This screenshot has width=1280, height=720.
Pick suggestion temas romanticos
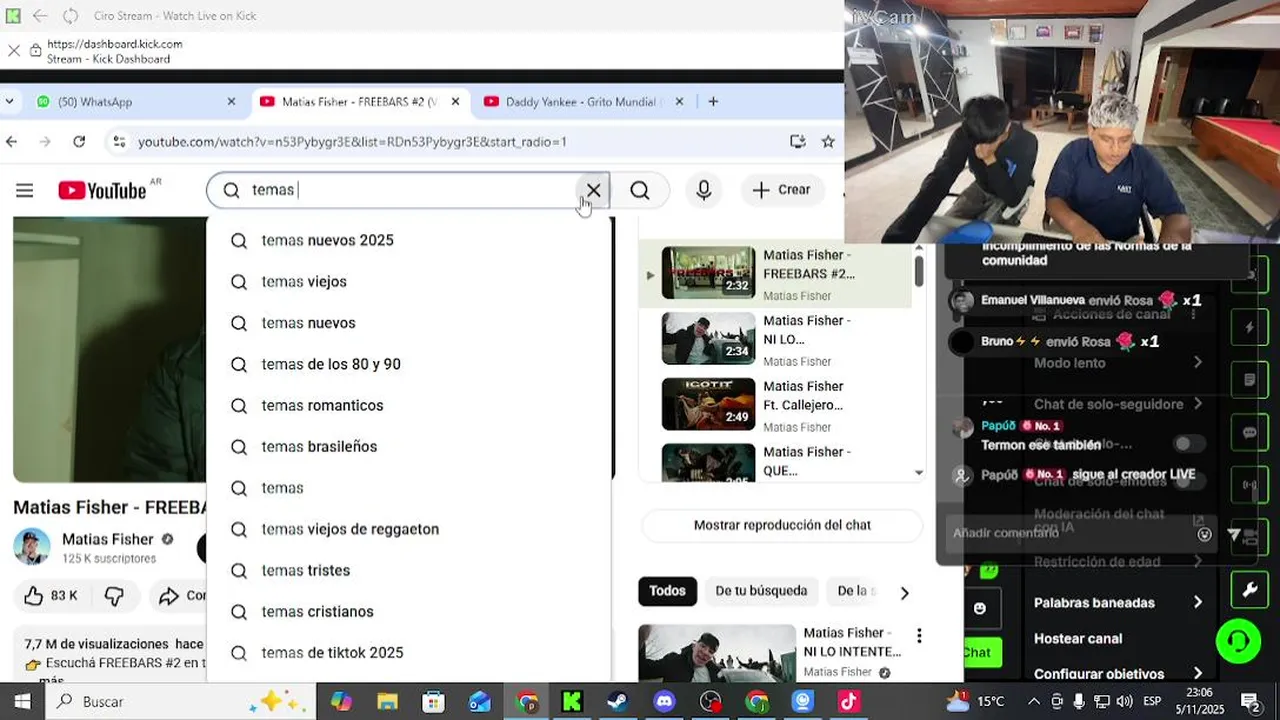(x=408, y=405)
